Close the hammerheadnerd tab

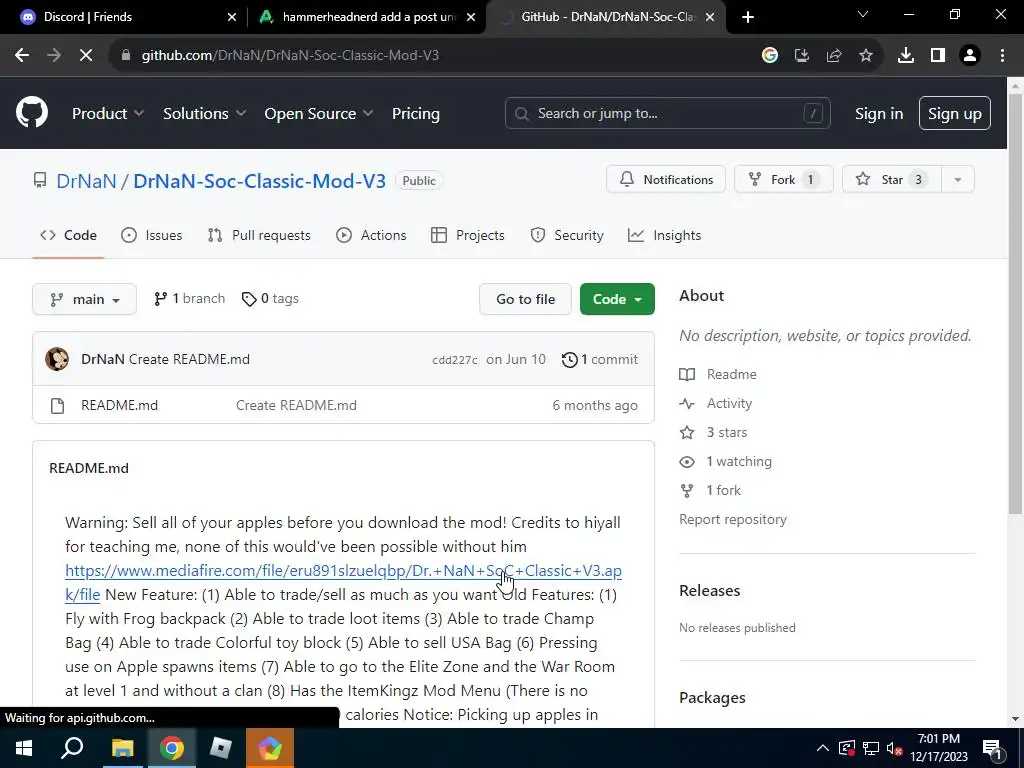[x=471, y=17]
